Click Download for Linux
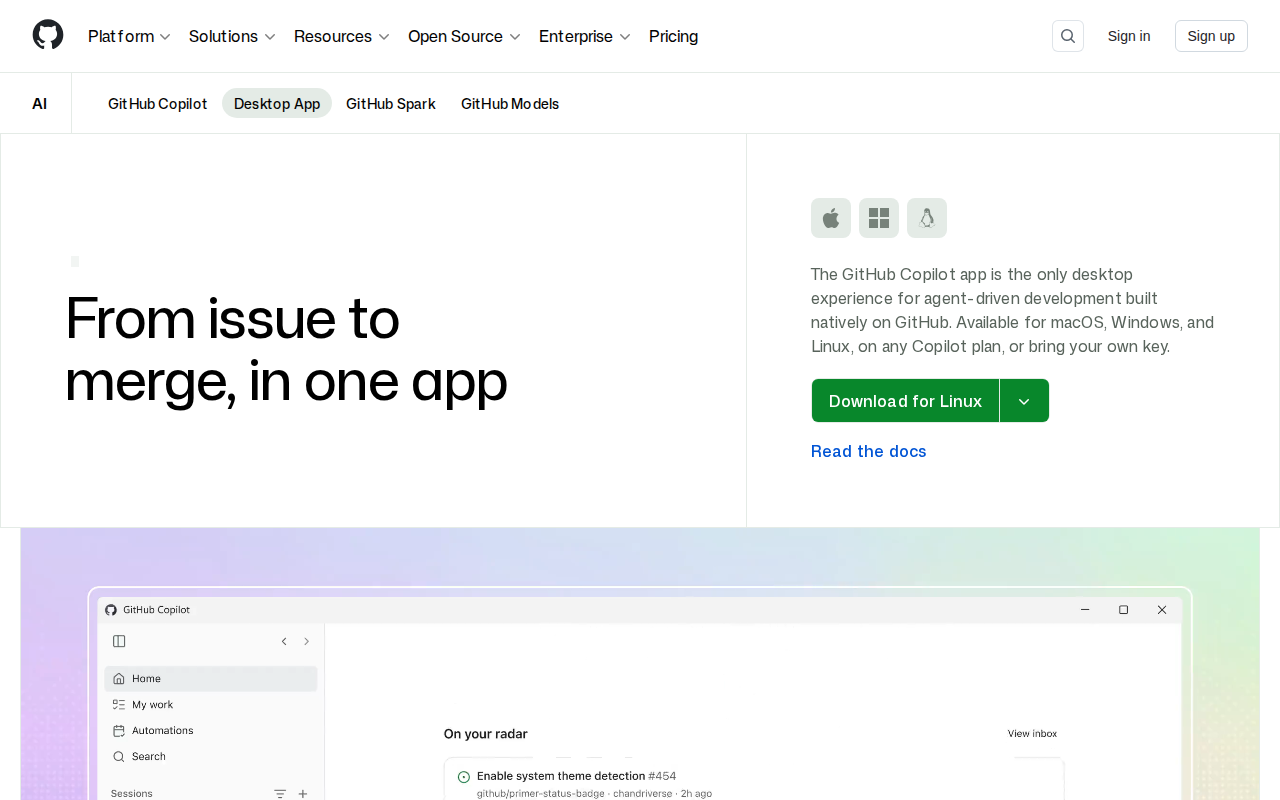The height and width of the screenshot is (800, 1280). tap(905, 401)
